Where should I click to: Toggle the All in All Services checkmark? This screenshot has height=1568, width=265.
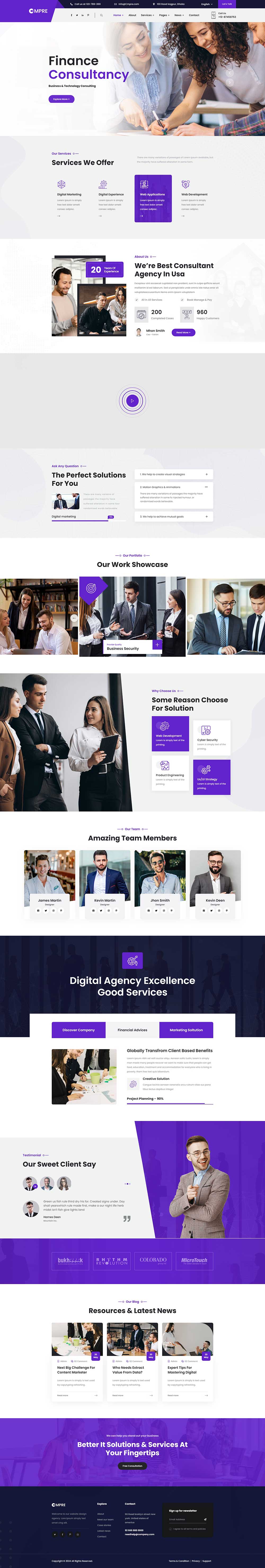[x=137, y=300]
